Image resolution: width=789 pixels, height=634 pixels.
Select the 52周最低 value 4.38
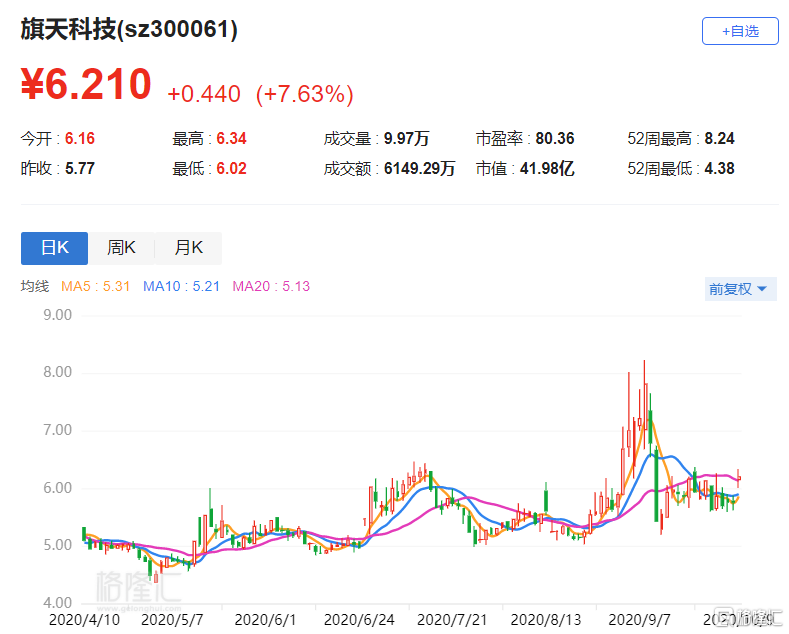(x=720, y=169)
